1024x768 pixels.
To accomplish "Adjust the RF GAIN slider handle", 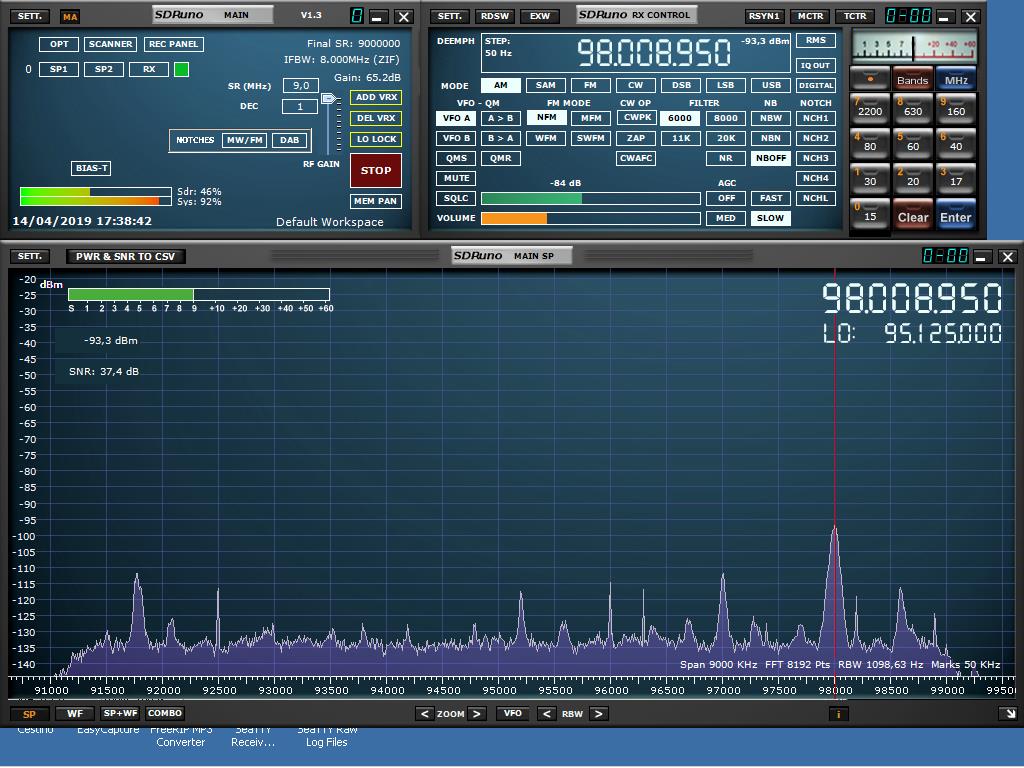I will tap(328, 99).
